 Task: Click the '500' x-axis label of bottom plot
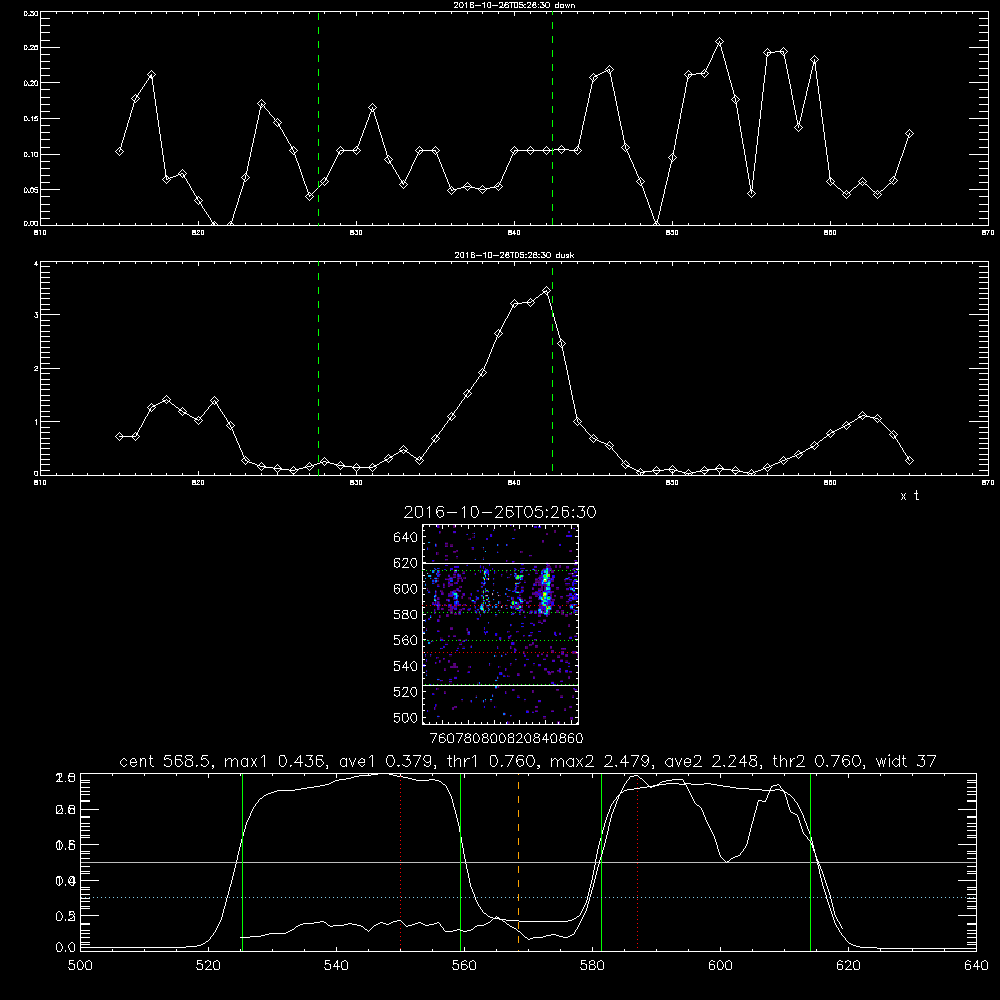click(80, 966)
